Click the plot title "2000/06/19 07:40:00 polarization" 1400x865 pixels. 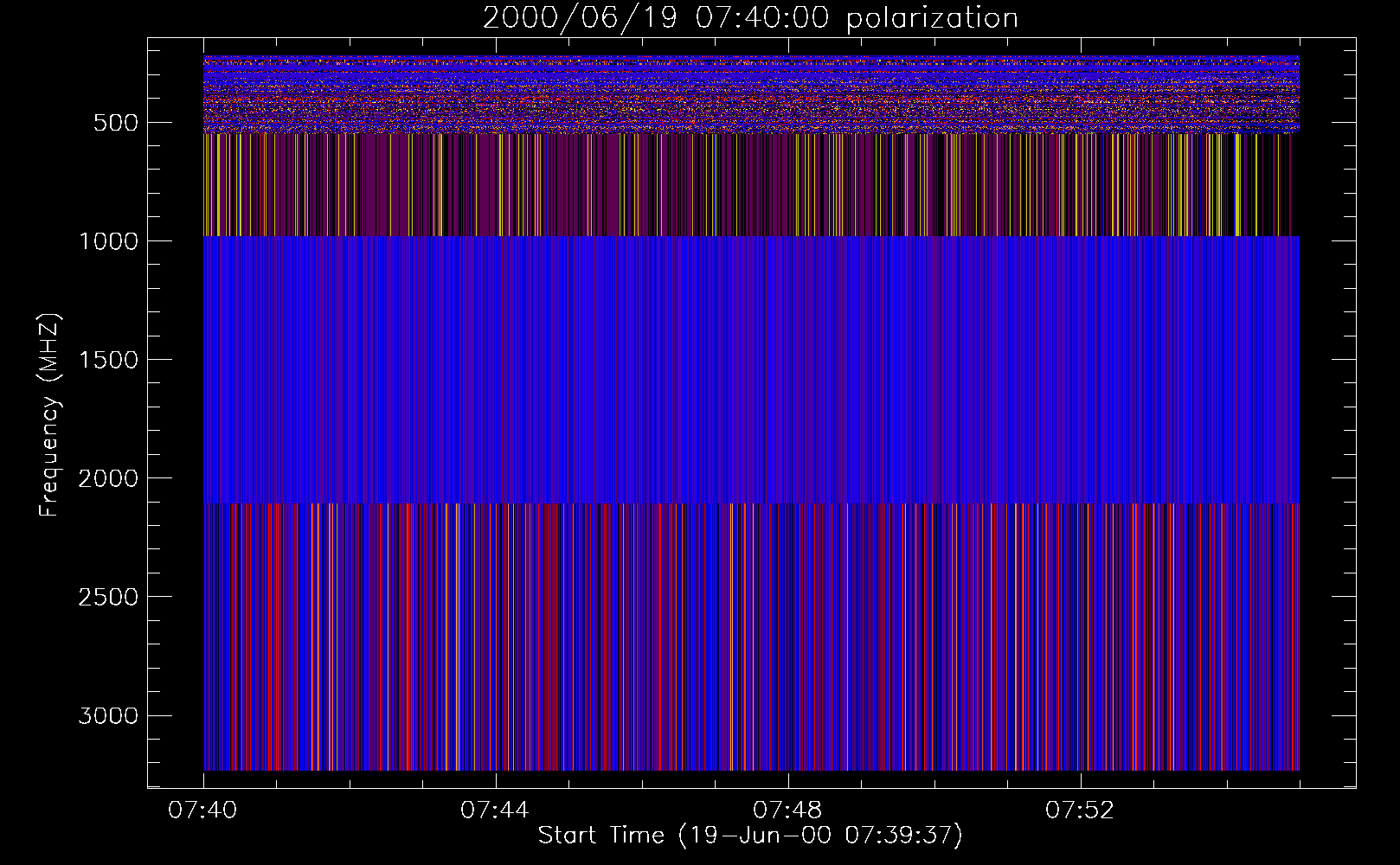750,18
